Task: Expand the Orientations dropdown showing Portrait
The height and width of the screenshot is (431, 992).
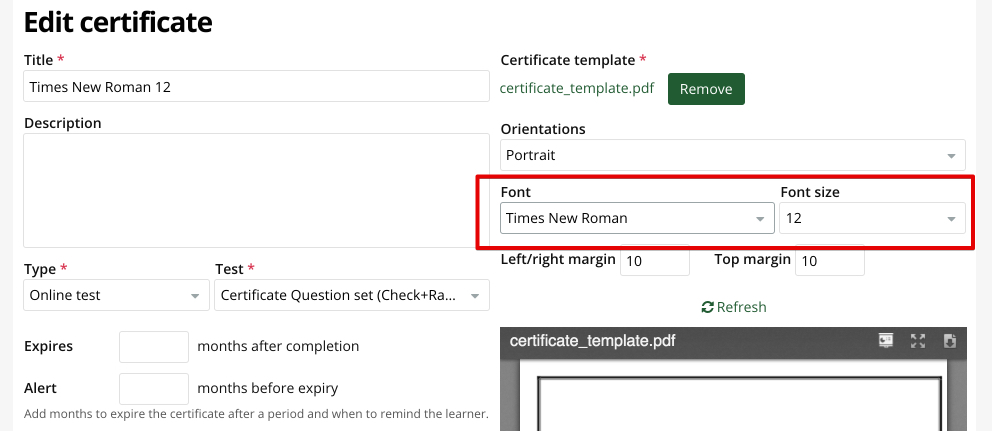Action: 733,155
